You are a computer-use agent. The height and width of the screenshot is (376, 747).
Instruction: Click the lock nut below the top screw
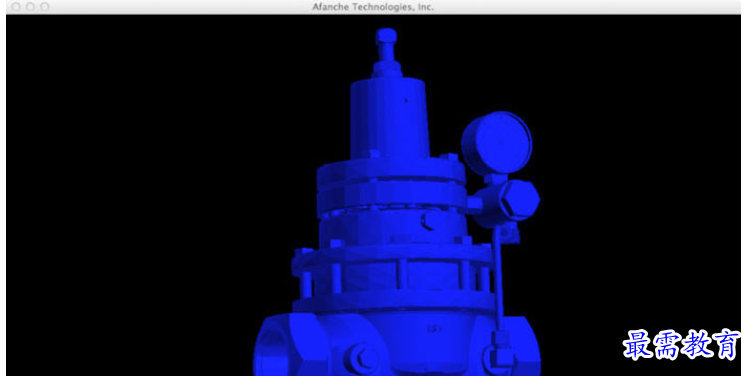386,68
